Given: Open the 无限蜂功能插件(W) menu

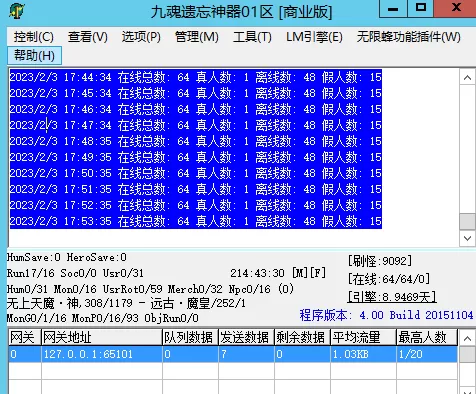Looking at the screenshot, I should (x=409, y=37).
